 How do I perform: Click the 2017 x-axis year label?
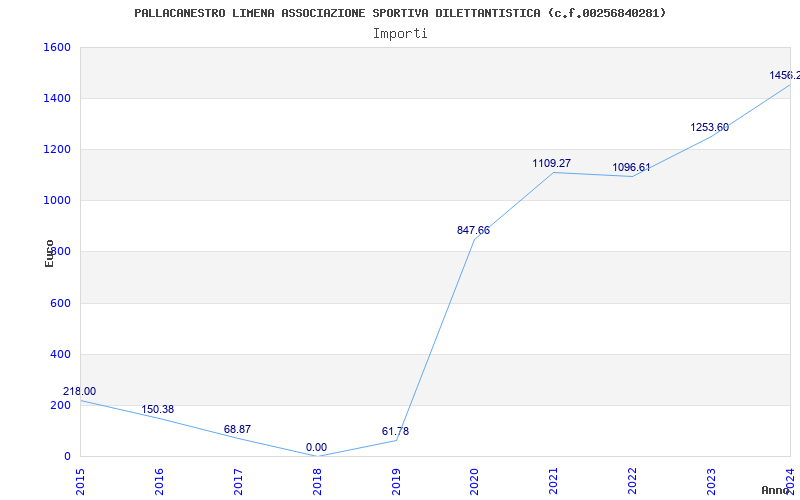(238, 482)
